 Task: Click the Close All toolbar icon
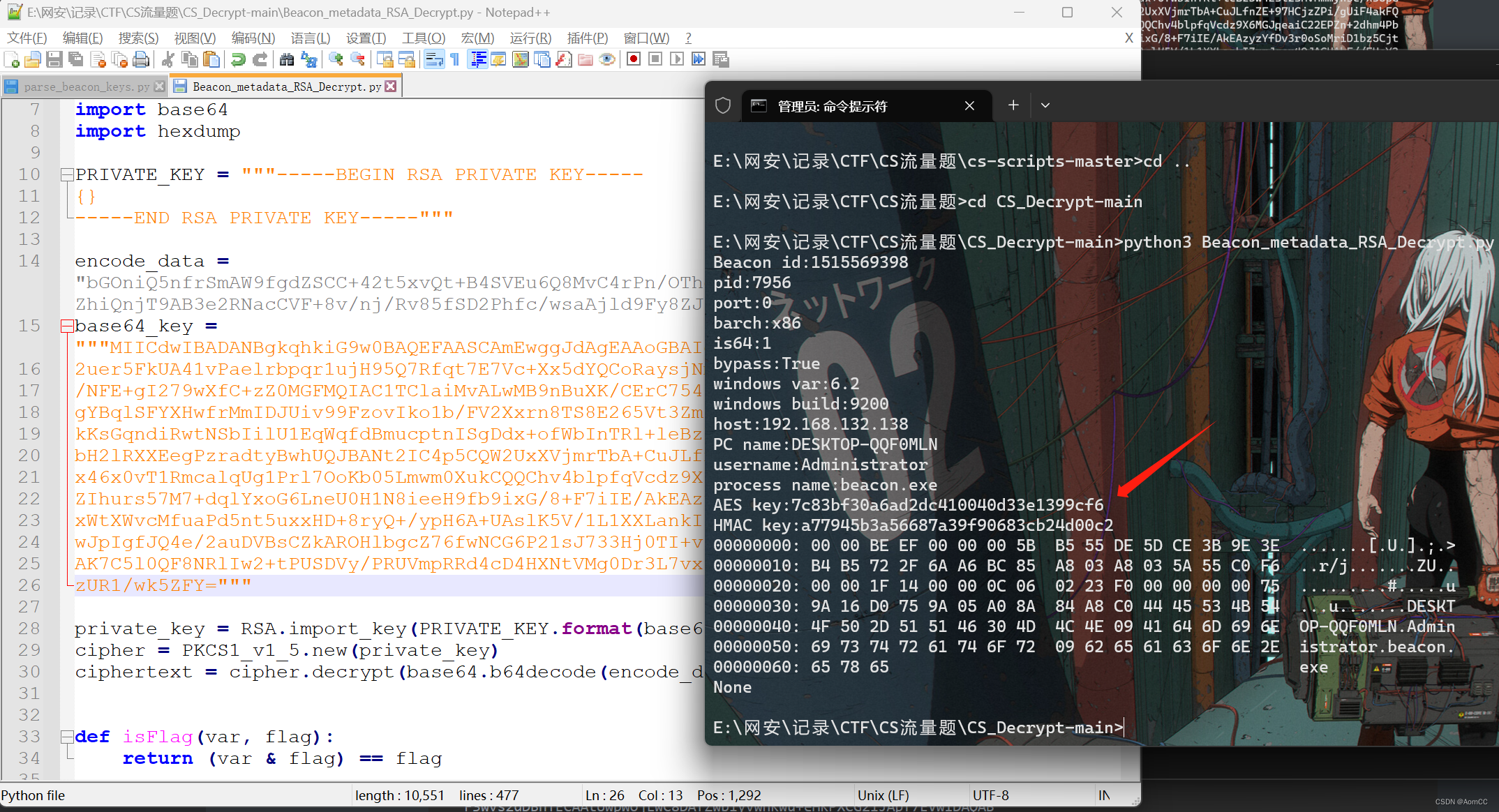point(120,60)
